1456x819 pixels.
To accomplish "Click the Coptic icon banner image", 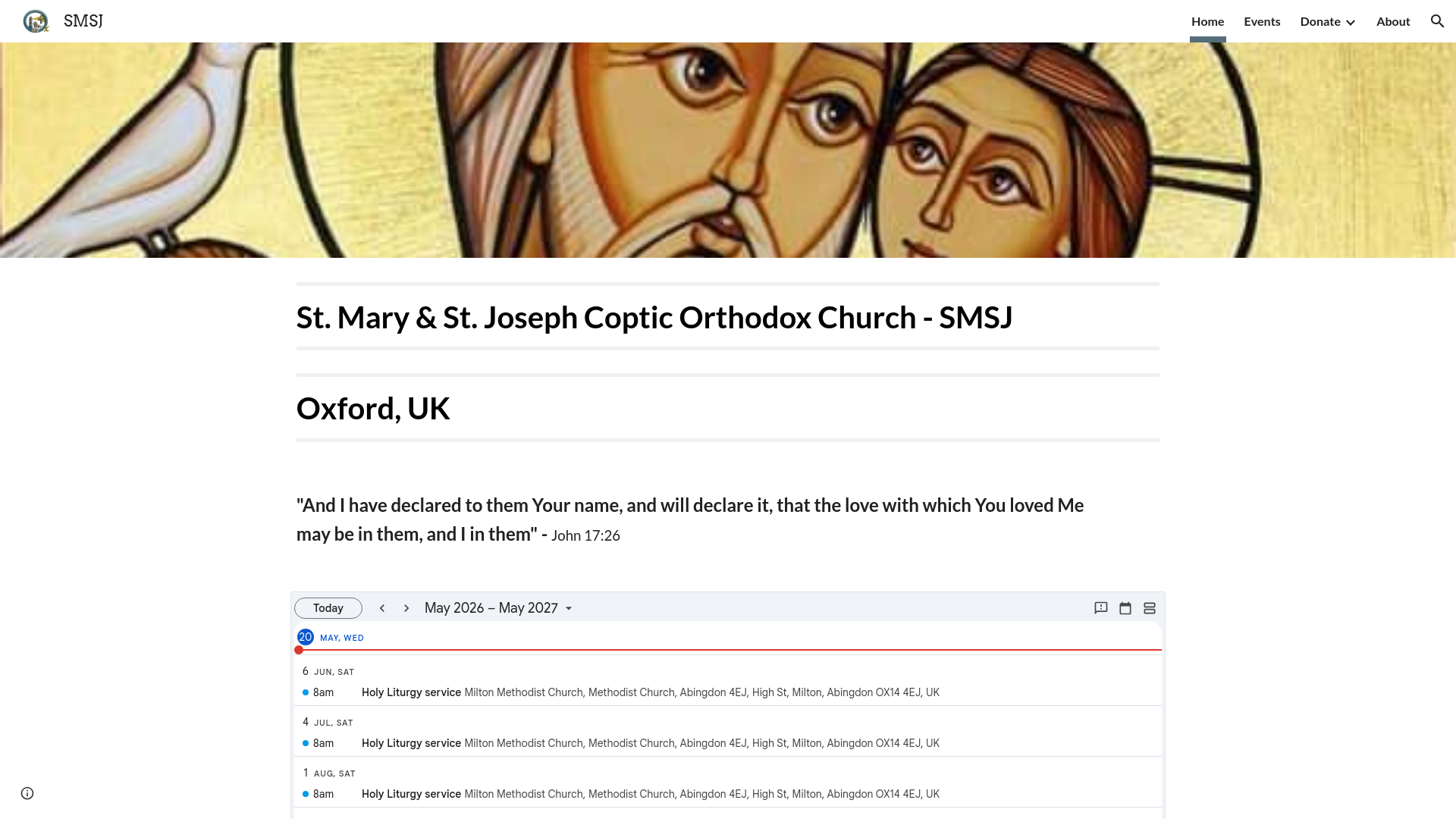I will pyautogui.click(x=728, y=150).
